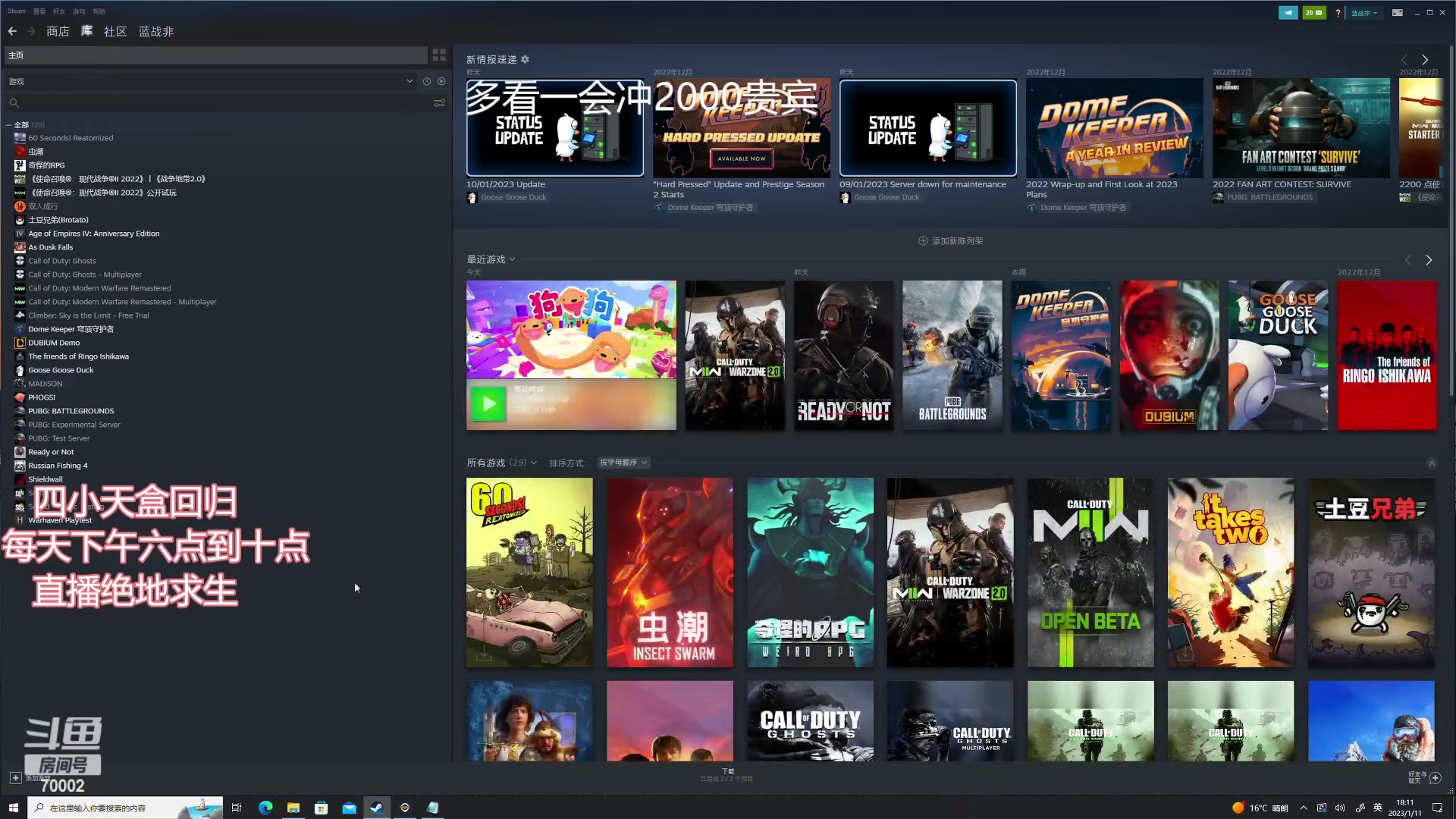The width and height of the screenshot is (1456, 819).
Task: Open the 查看 menu
Action: 39,11
